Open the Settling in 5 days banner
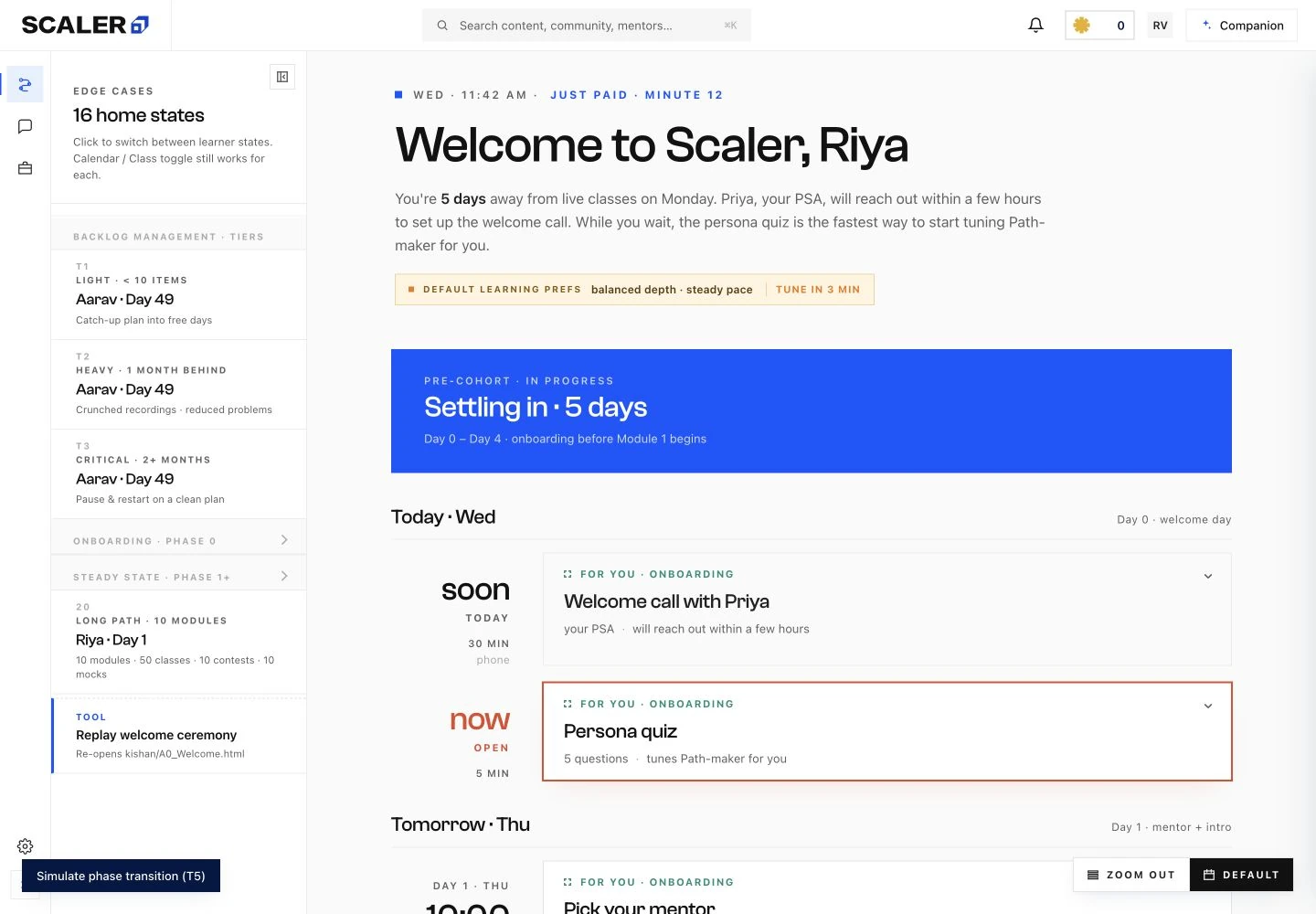Screen dimensions: 1316x914 tap(812, 411)
